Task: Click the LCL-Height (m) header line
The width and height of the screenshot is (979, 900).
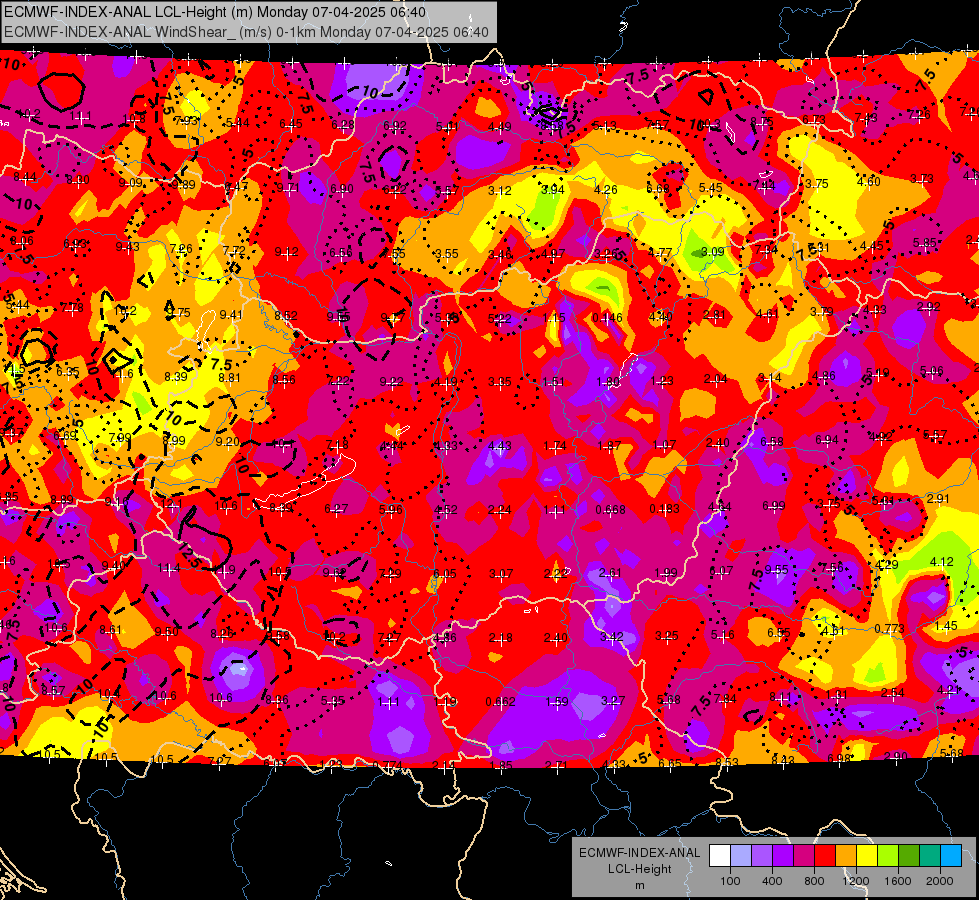Action: [215, 12]
